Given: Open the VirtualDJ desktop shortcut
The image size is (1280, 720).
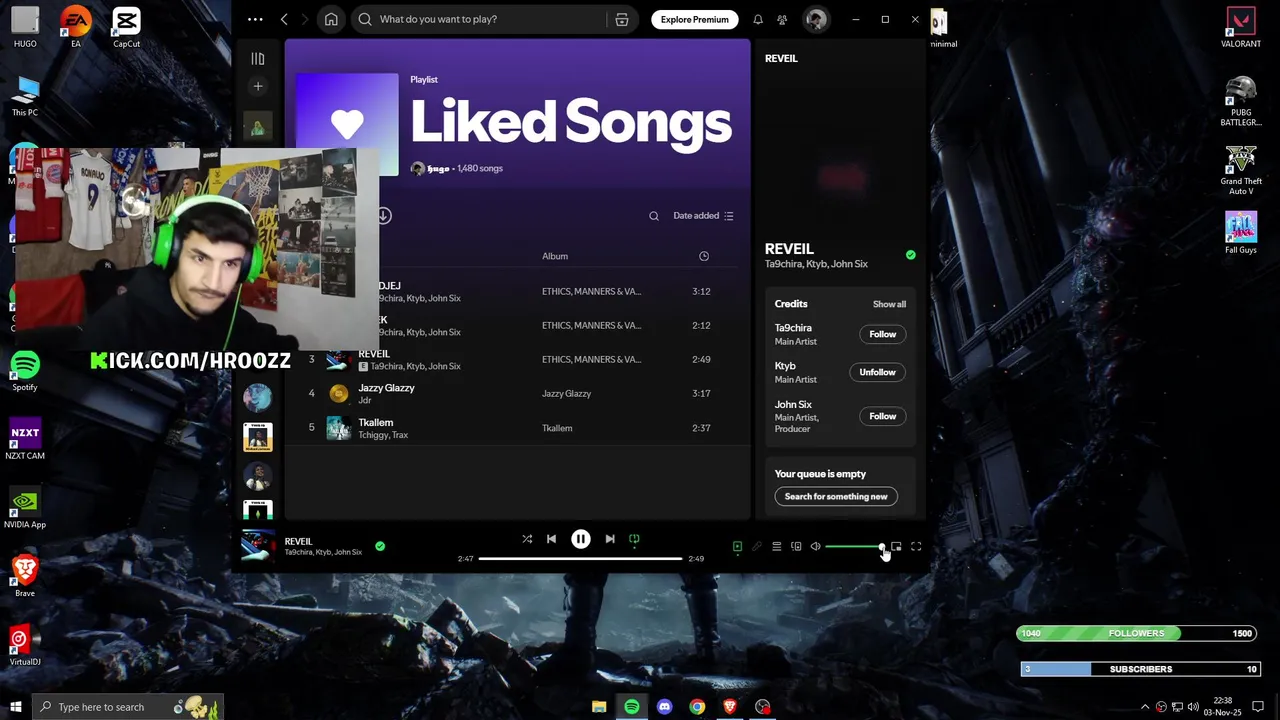Looking at the screenshot, I should click(x=25, y=645).
